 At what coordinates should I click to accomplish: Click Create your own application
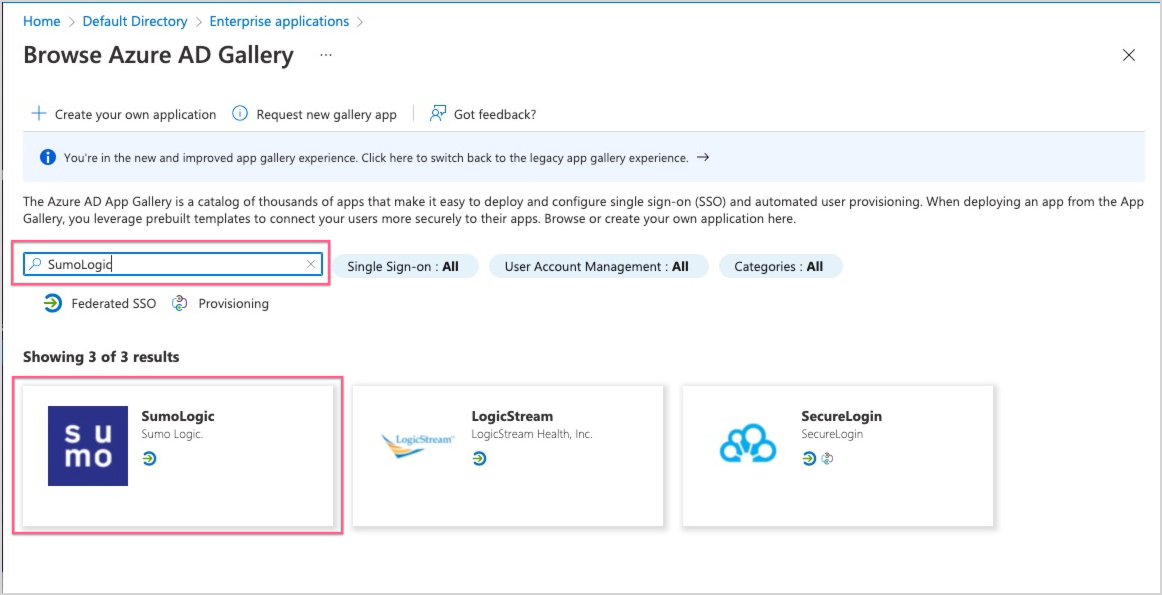[123, 114]
